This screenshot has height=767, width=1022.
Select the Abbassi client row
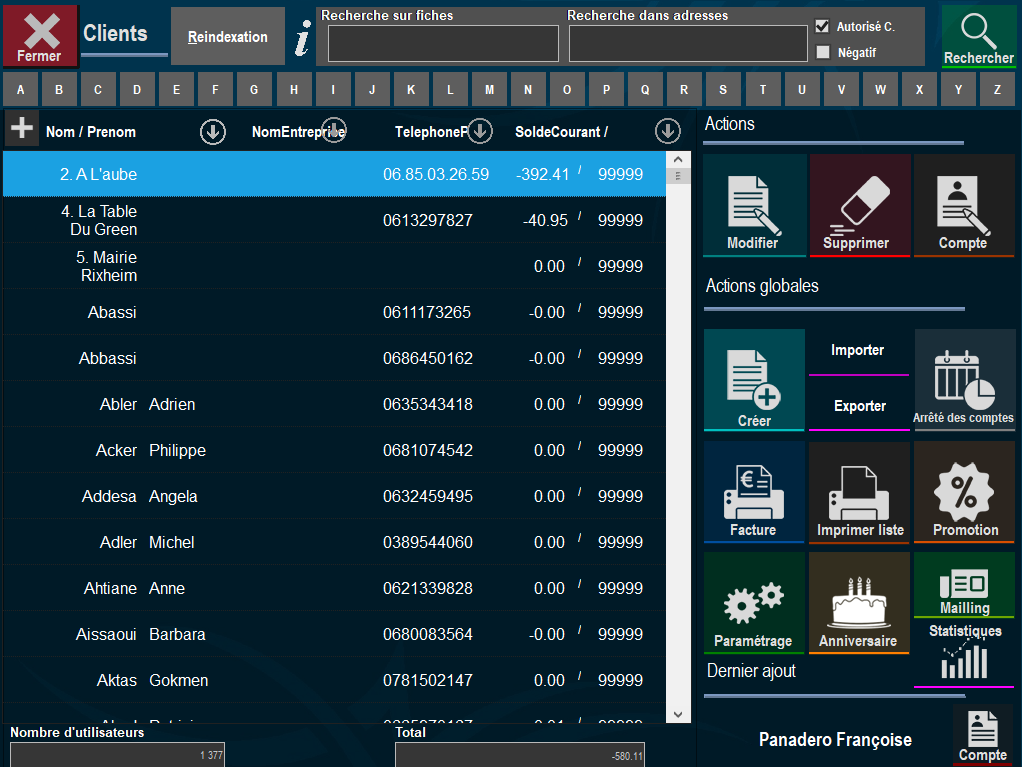(334, 358)
